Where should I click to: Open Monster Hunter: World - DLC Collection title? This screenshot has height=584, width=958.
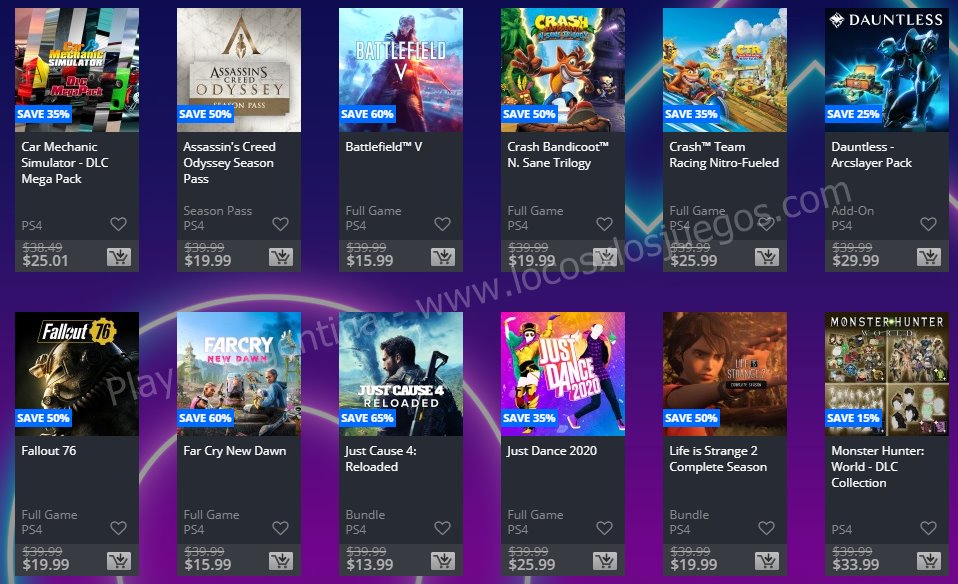tap(877, 467)
